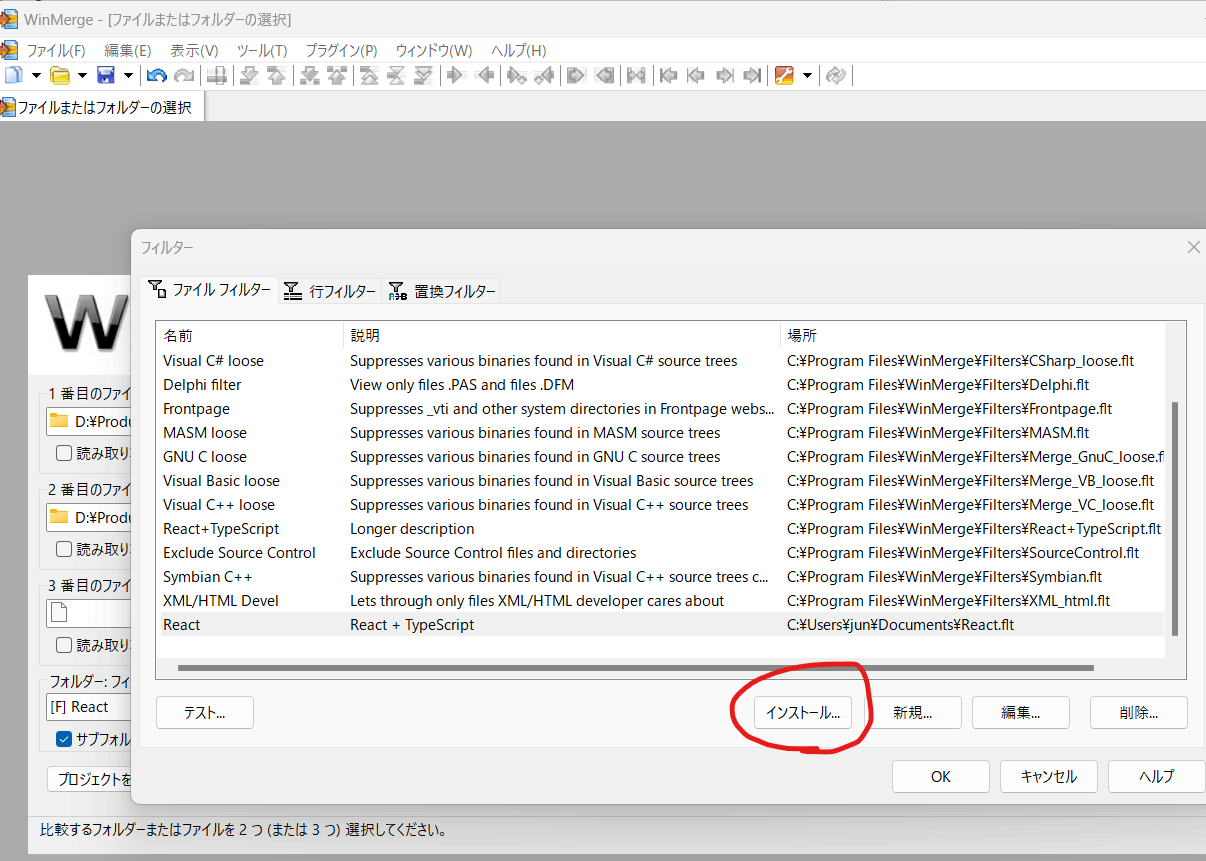1206x861 pixels.
Task: Click the Copy Left toolbar icon
Action: pyautogui.click(x=485, y=75)
